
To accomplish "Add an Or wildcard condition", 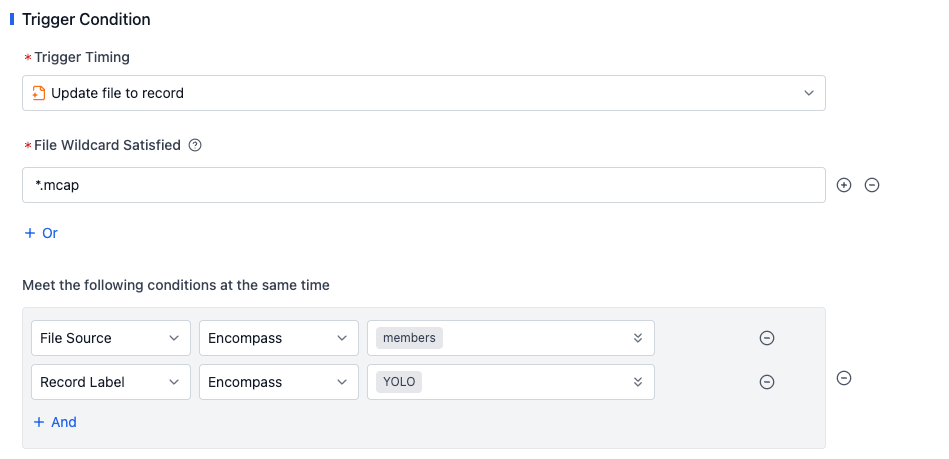I will (x=41, y=233).
